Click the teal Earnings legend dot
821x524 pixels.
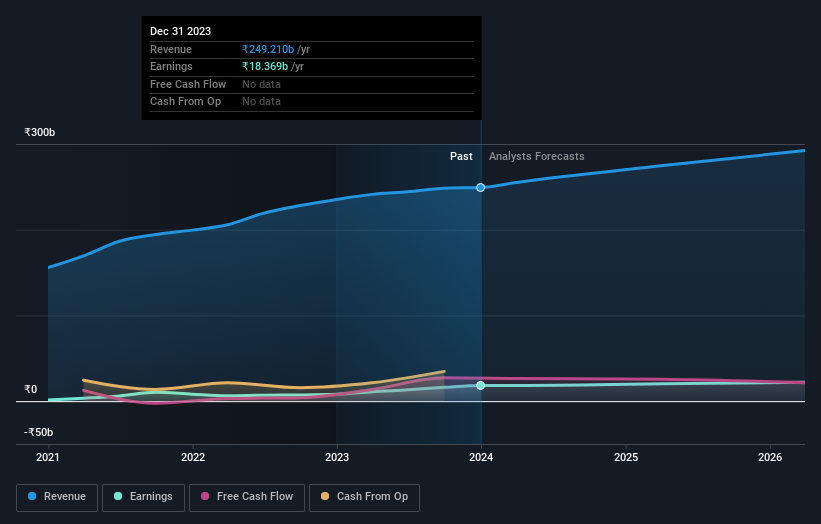pos(118,496)
